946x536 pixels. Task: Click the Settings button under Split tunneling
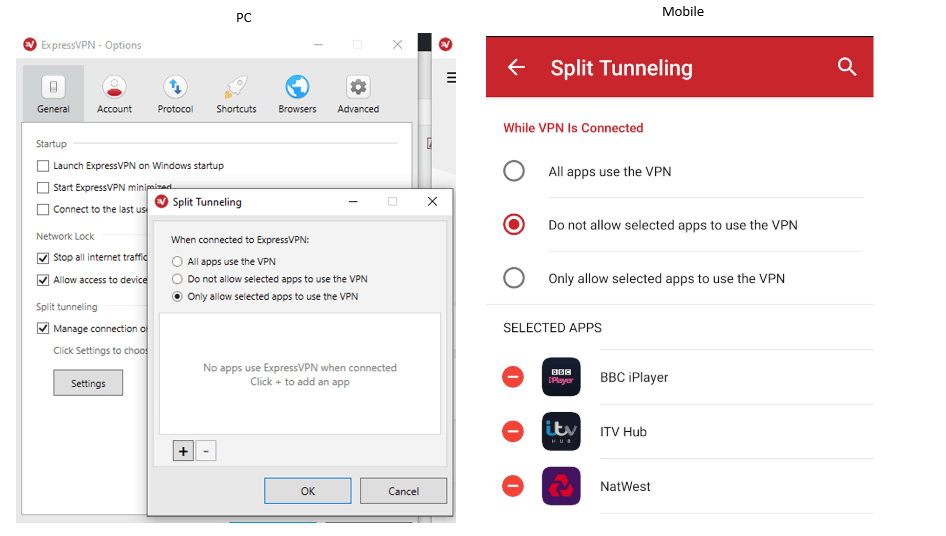(x=88, y=383)
